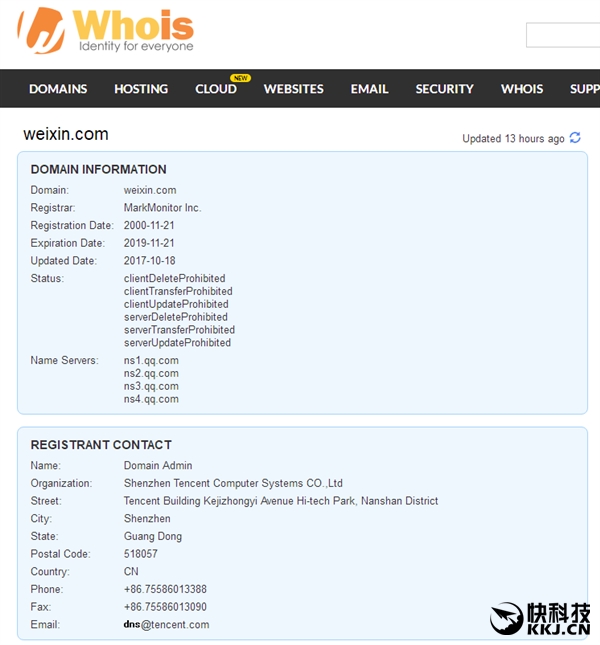Screen dimensions: 600x645
Task: Click the REGISTRANT CONTACT heading
Action: (x=101, y=445)
